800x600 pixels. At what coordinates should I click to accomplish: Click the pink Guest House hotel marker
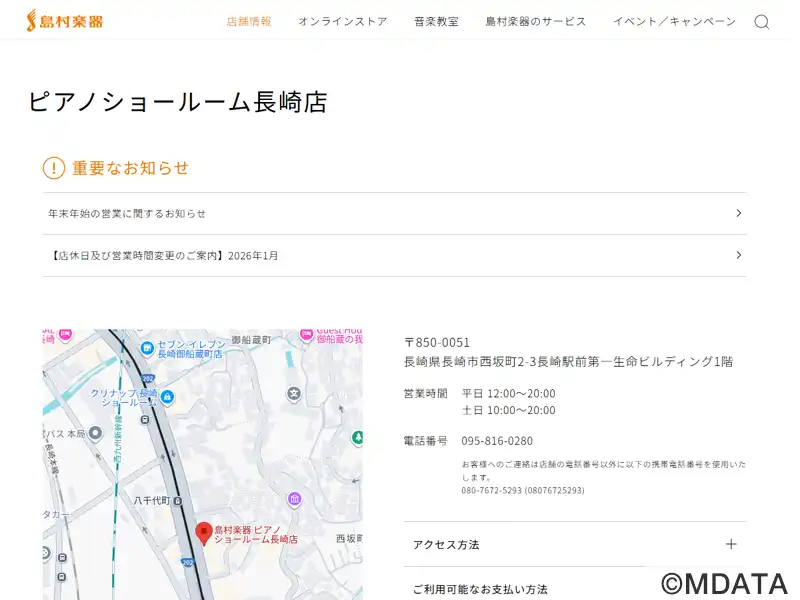click(306, 333)
